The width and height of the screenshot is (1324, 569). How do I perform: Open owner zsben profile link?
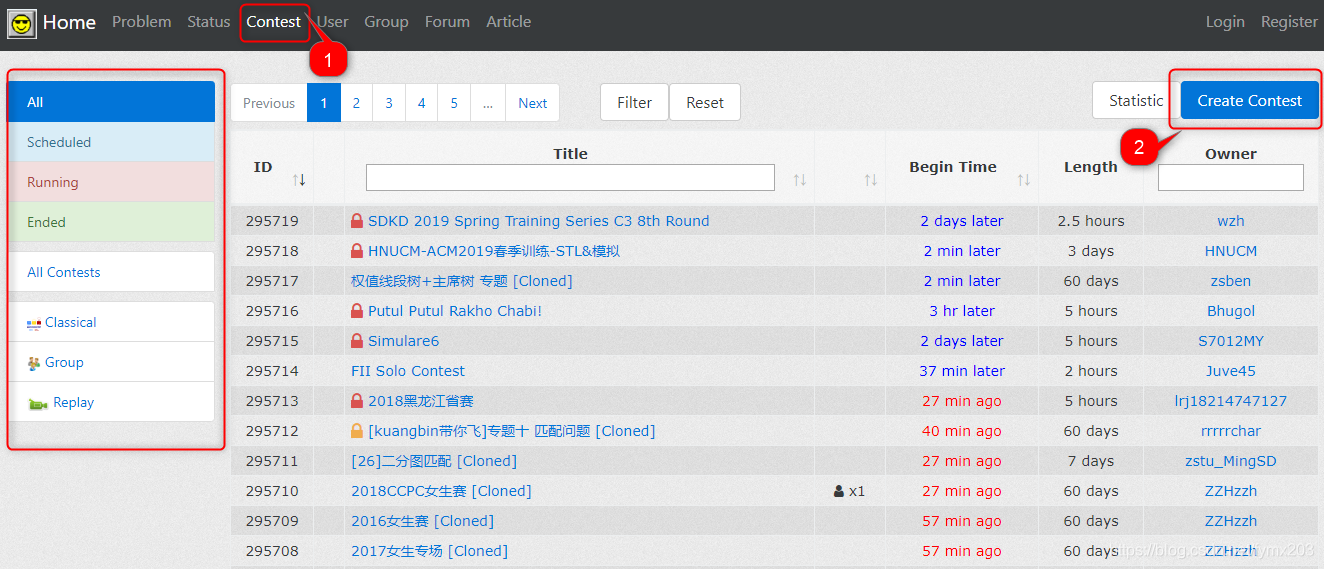(x=1231, y=281)
